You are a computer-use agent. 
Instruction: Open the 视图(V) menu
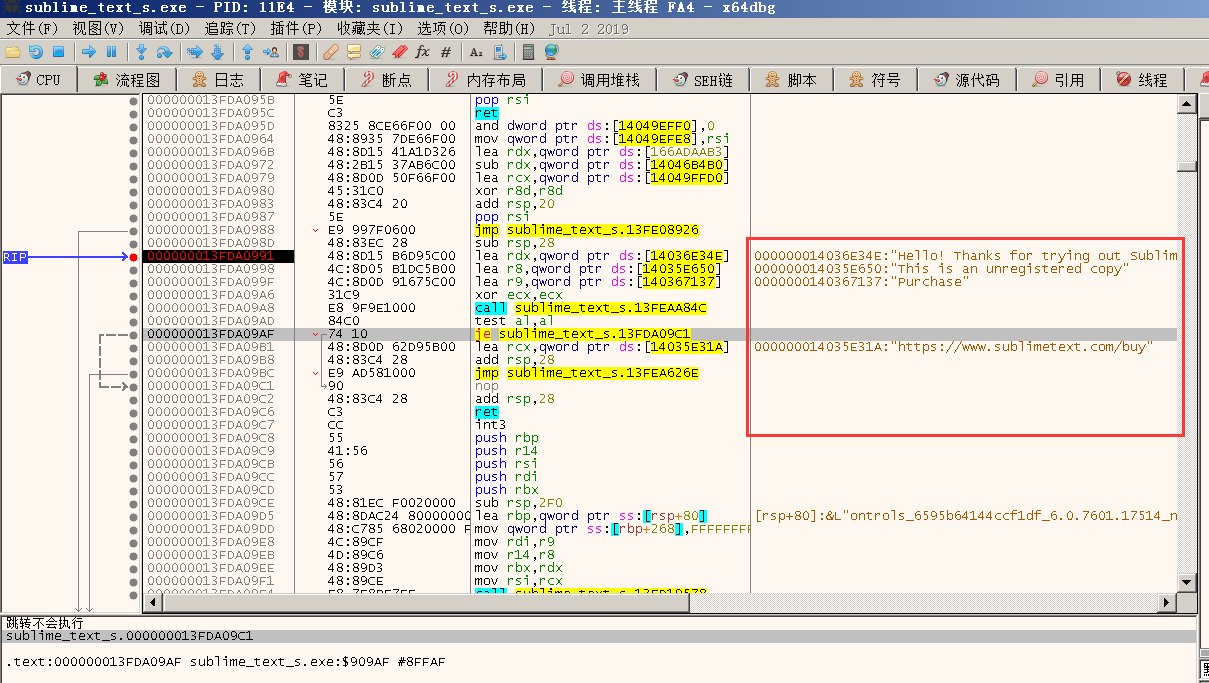tap(98, 29)
